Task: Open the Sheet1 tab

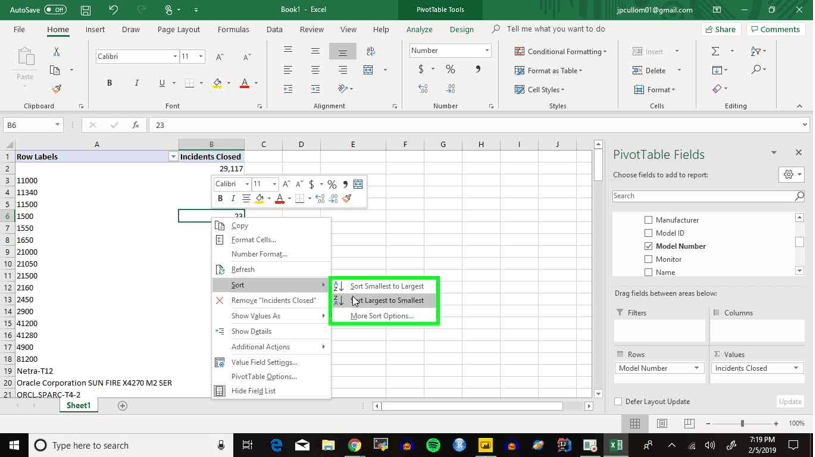Action: (78, 406)
